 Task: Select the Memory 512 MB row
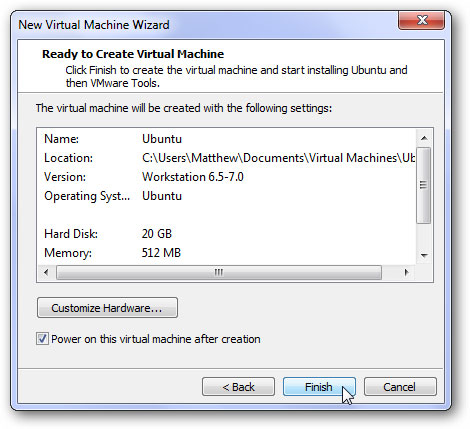pos(227,253)
